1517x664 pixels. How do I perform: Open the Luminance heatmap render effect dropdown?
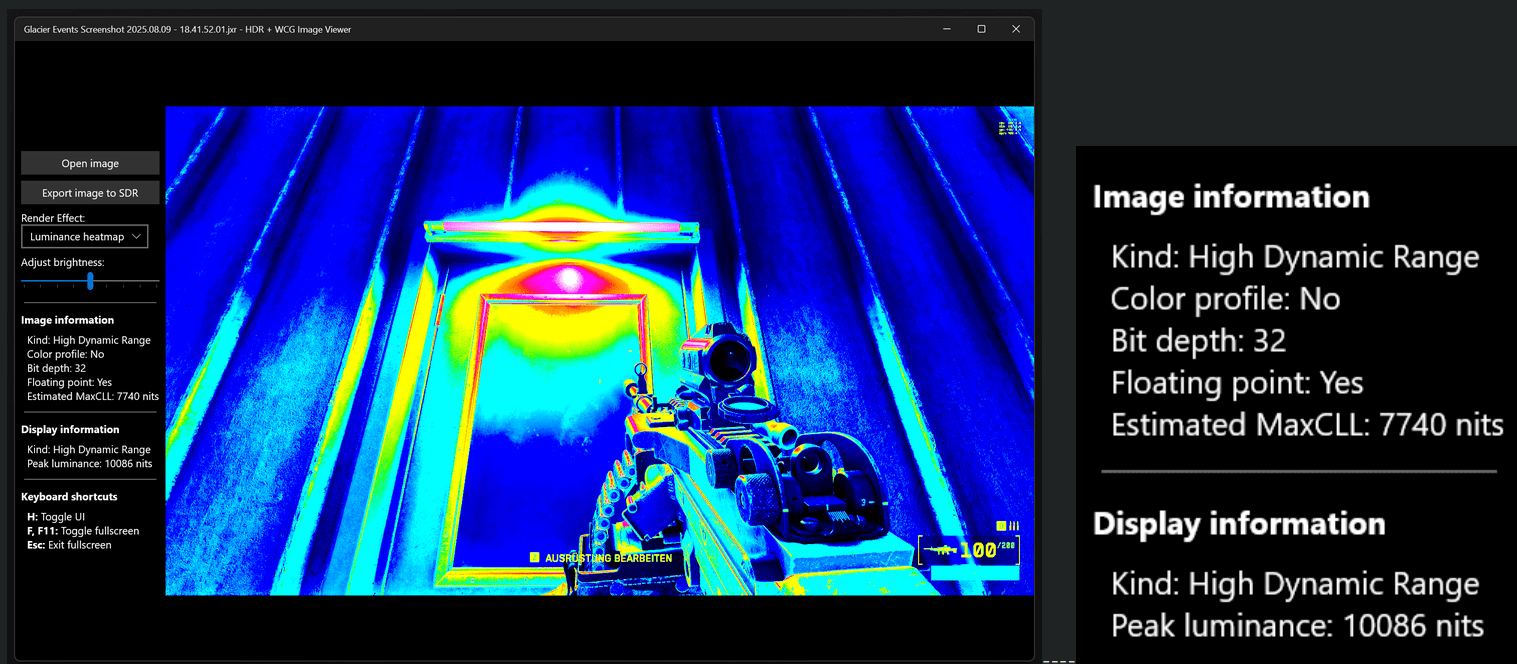tap(85, 237)
